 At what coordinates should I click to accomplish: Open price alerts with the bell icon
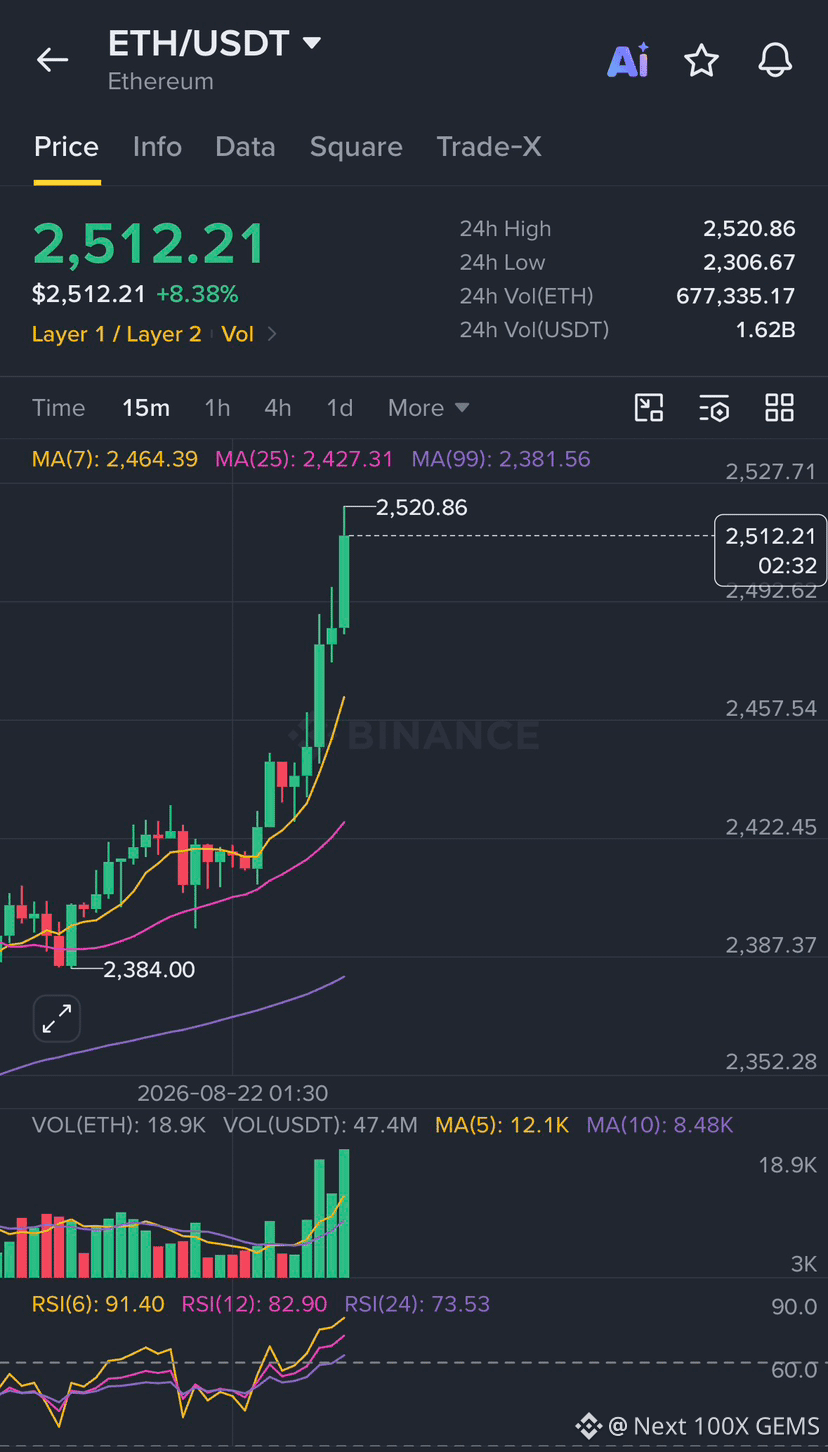pyautogui.click(x=775, y=61)
